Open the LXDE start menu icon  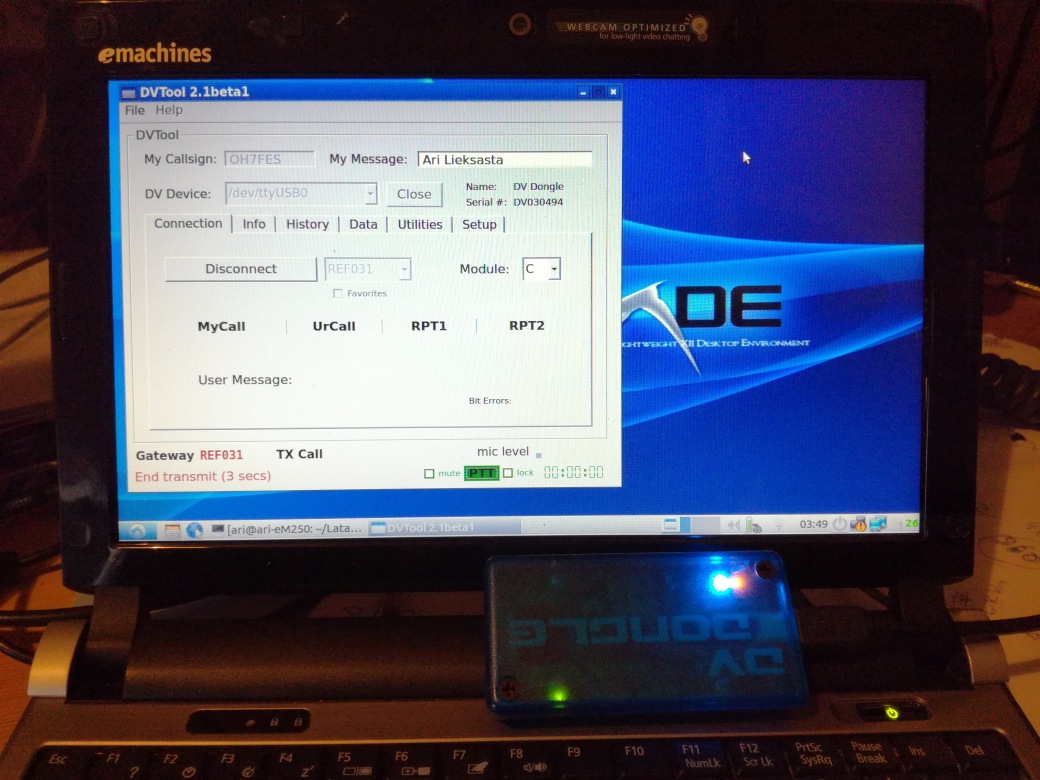click(x=137, y=530)
